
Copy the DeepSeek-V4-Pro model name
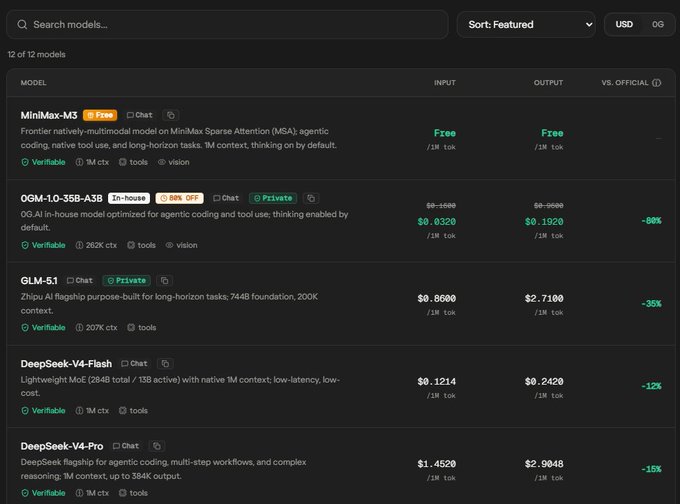click(x=157, y=446)
